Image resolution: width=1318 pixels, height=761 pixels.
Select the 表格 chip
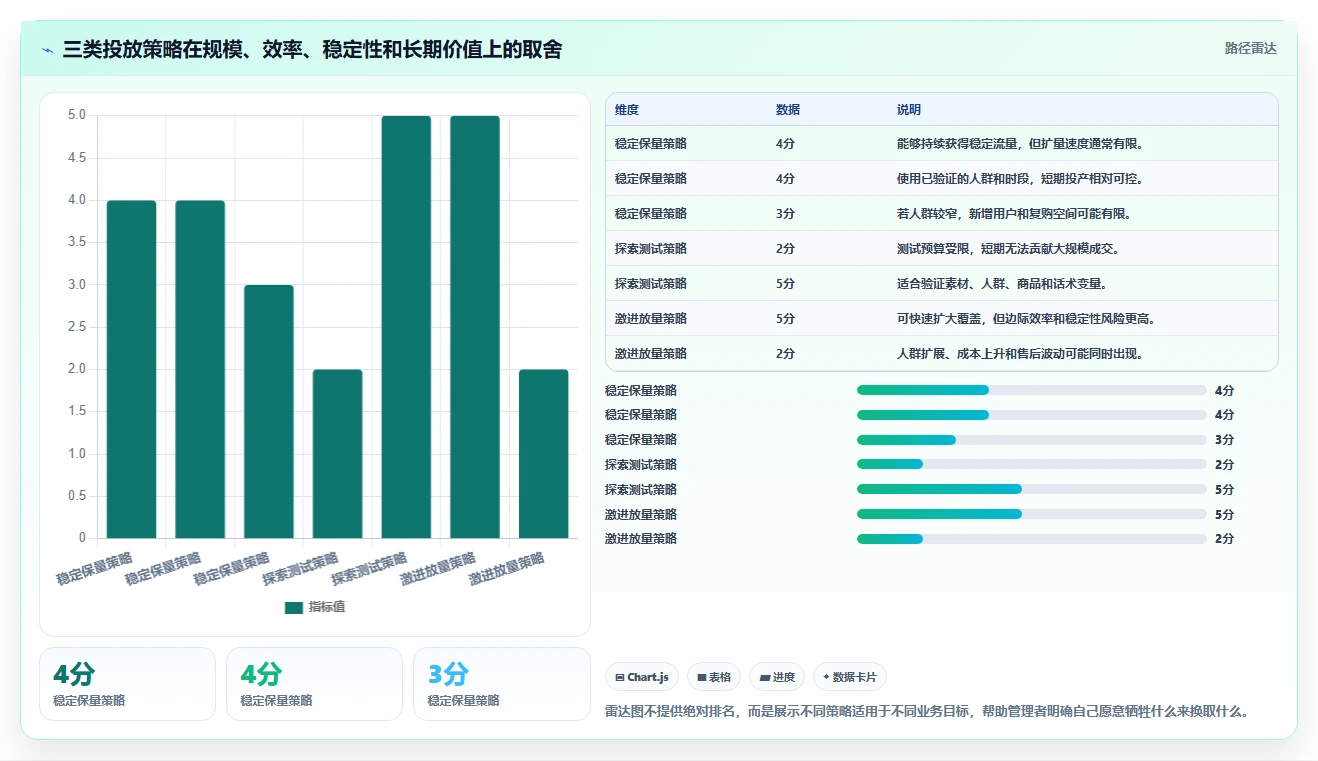(714, 677)
